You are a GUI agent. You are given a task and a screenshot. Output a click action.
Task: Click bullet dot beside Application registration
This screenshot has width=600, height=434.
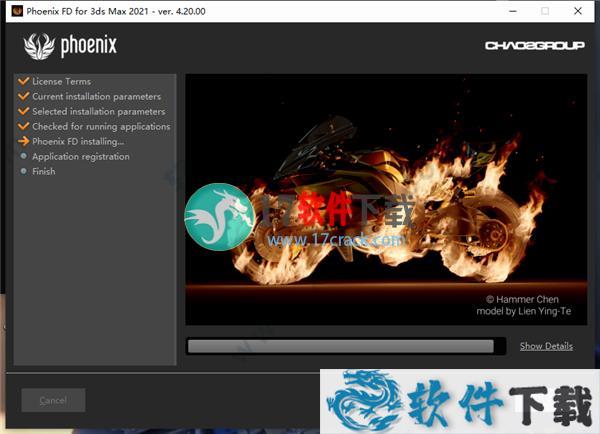pyautogui.click(x=24, y=156)
